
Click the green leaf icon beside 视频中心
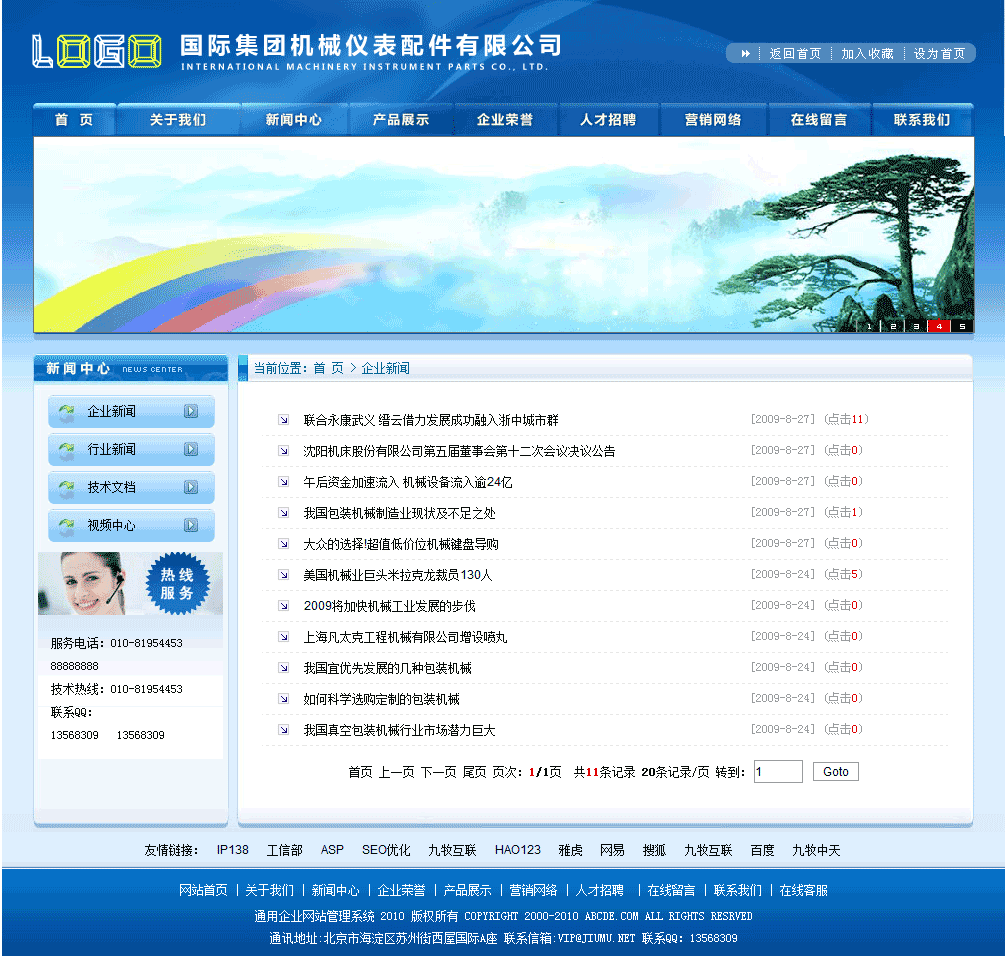pyautogui.click(x=66, y=526)
